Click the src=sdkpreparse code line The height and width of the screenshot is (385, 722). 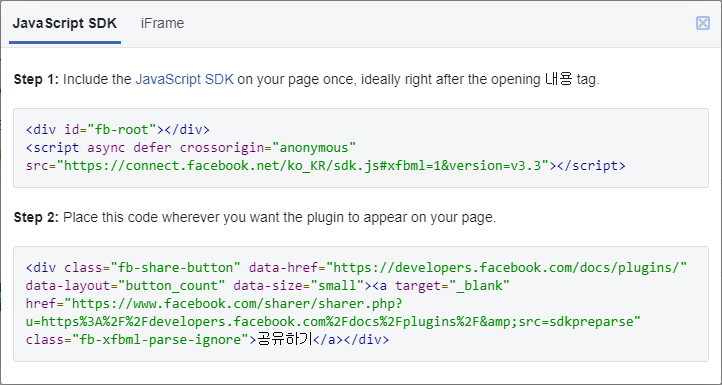[x=333, y=322]
